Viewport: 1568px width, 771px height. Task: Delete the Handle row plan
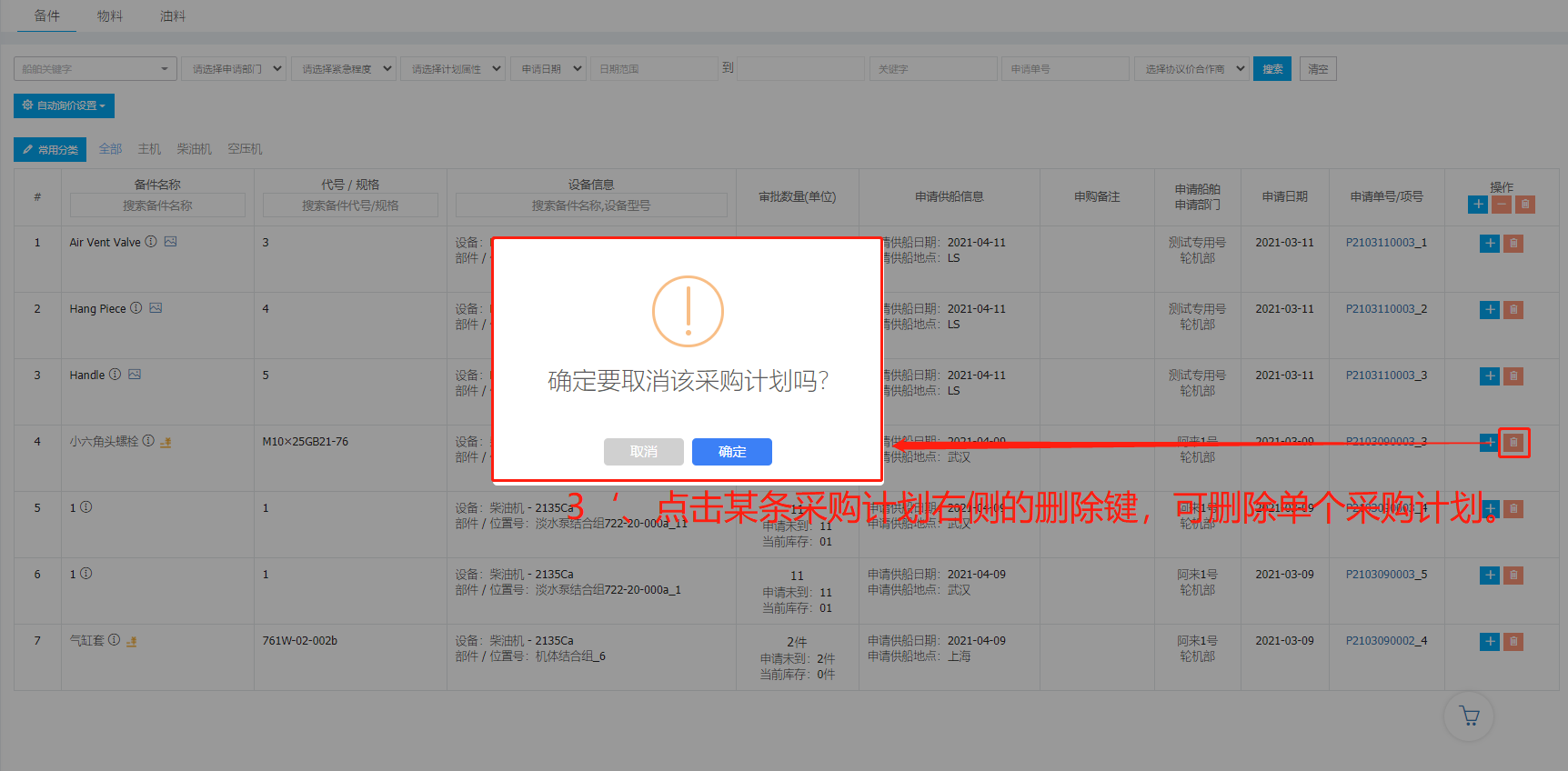coord(1513,376)
